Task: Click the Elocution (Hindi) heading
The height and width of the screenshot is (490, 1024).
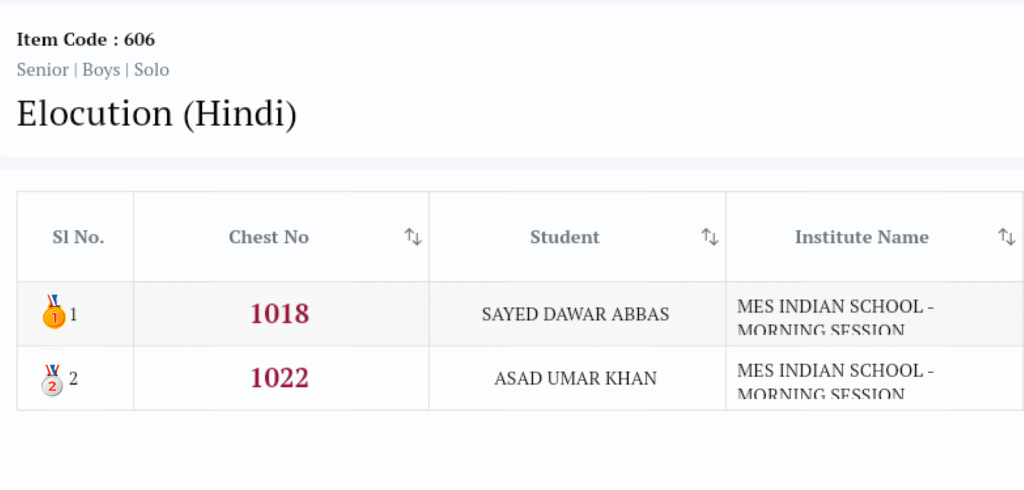Action: pos(157,114)
